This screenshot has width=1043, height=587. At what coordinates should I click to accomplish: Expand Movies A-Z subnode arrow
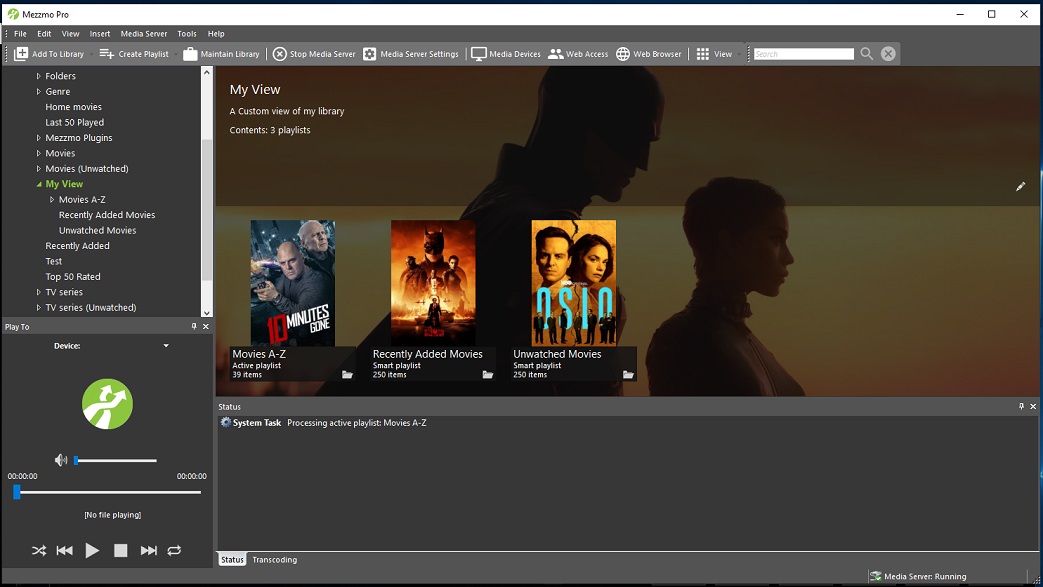coord(52,200)
